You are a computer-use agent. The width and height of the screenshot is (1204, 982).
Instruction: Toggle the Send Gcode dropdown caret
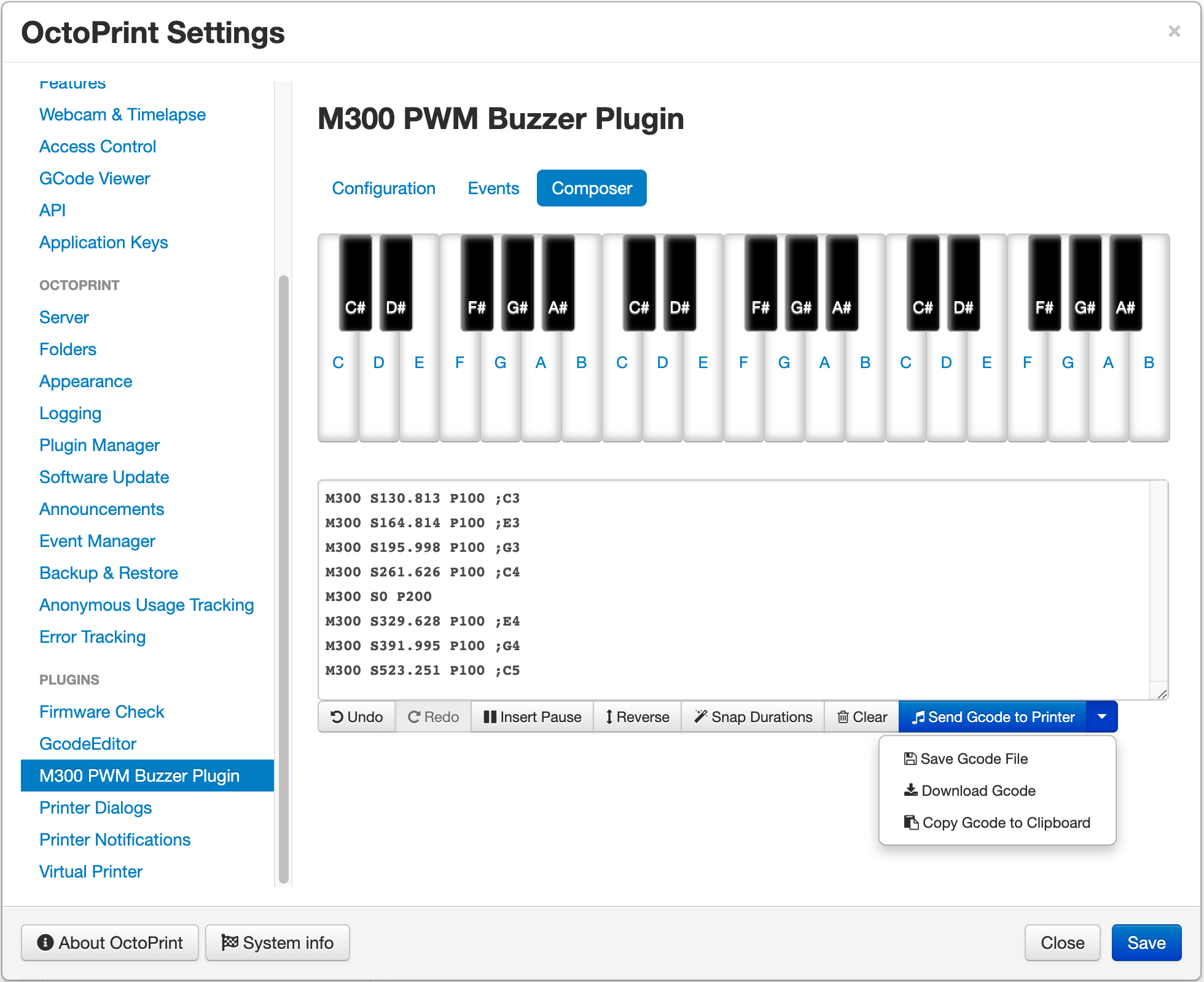click(x=1102, y=717)
